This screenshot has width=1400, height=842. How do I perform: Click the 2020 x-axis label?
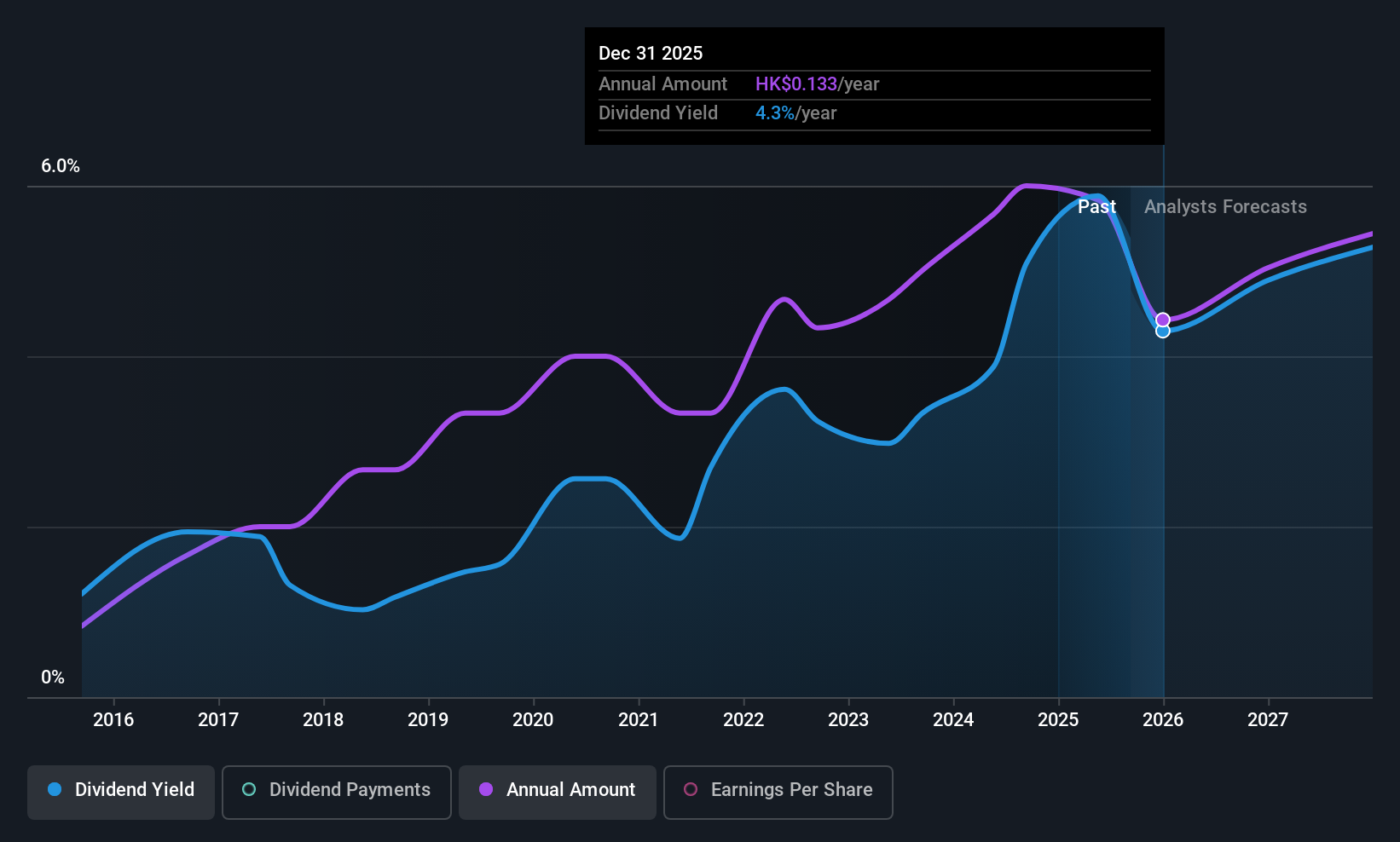click(x=533, y=719)
